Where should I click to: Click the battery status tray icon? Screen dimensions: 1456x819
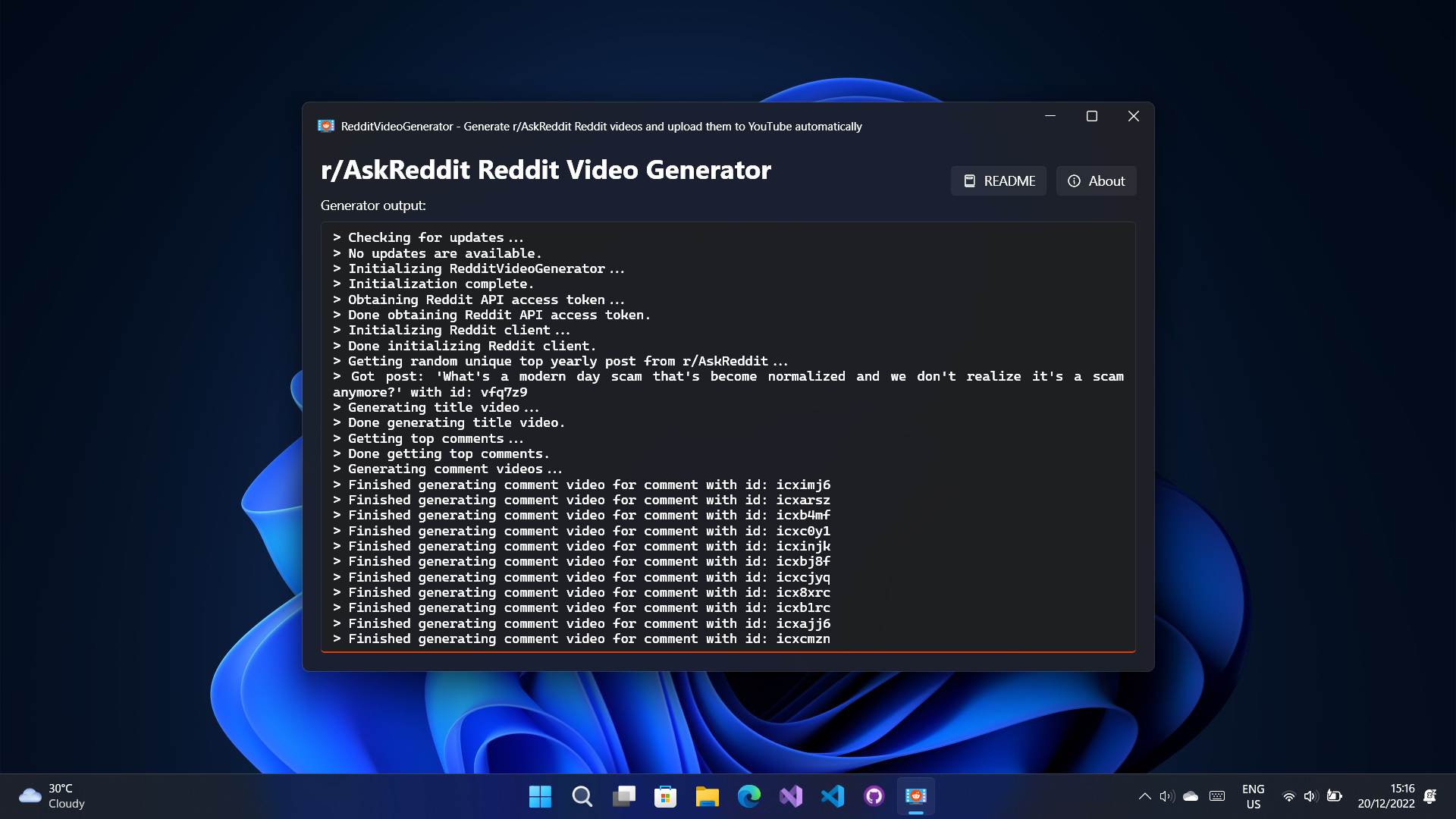(1335, 796)
